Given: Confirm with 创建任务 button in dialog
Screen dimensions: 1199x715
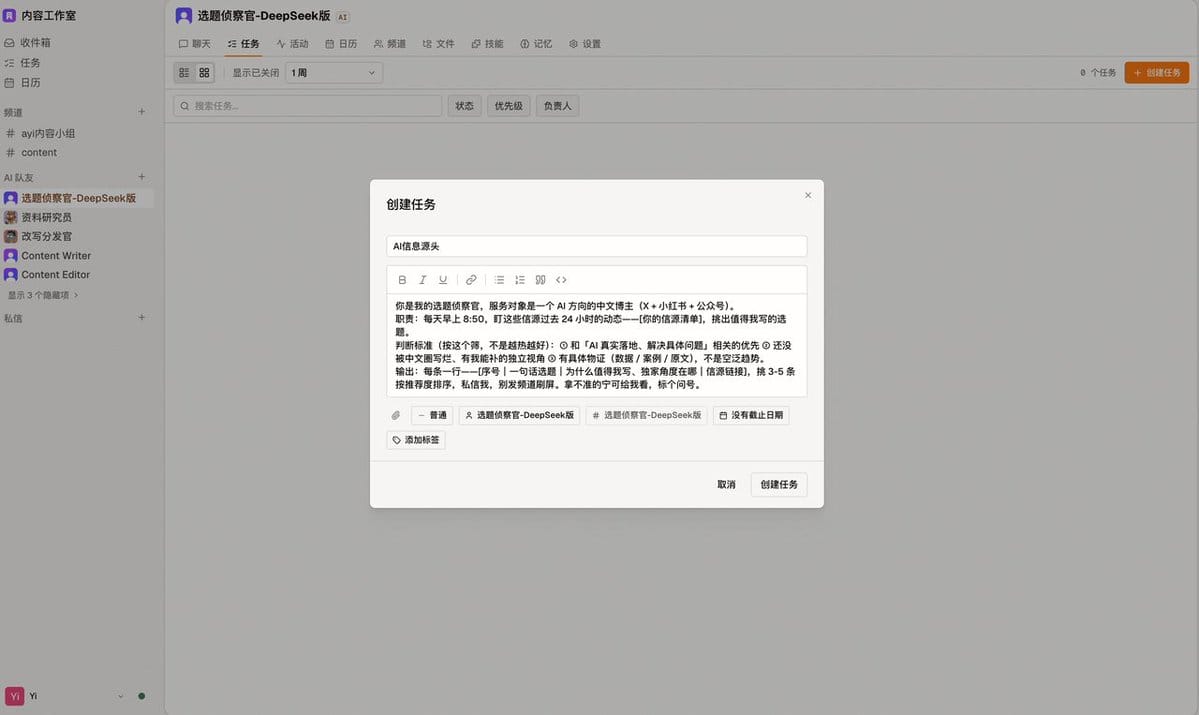Looking at the screenshot, I should click(778, 485).
